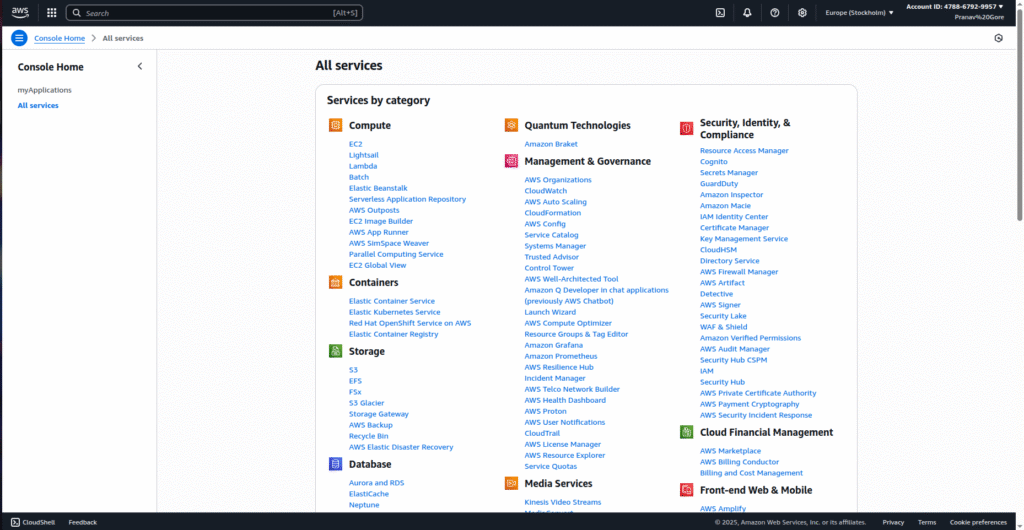The height and width of the screenshot is (530, 1024).
Task: Open the IAM service link
Action: [x=707, y=371]
